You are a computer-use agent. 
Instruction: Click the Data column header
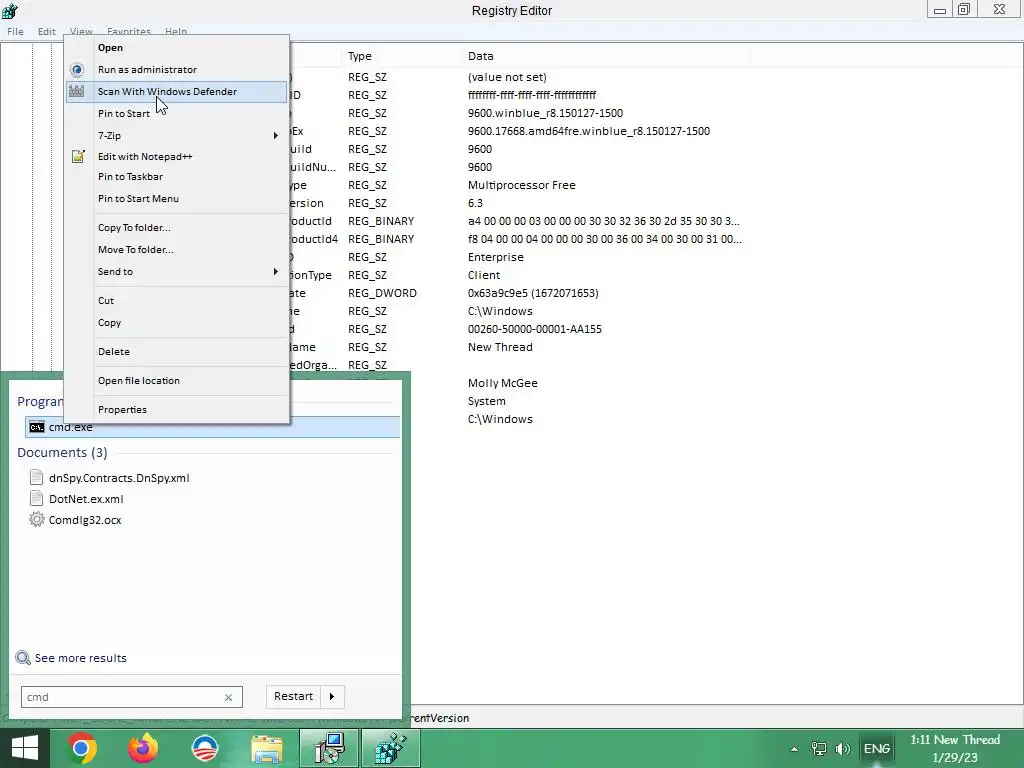[480, 56]
